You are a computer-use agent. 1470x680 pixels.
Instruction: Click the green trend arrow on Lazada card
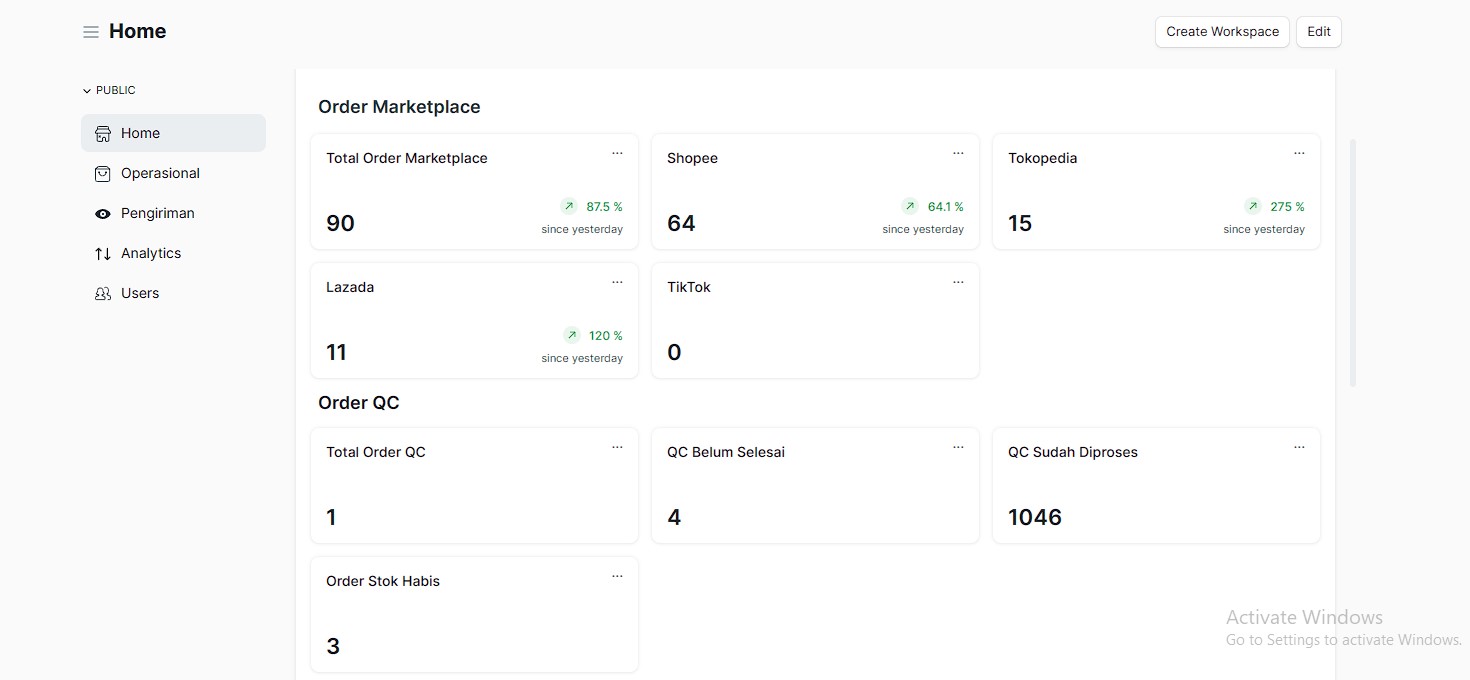pos(571,336)
